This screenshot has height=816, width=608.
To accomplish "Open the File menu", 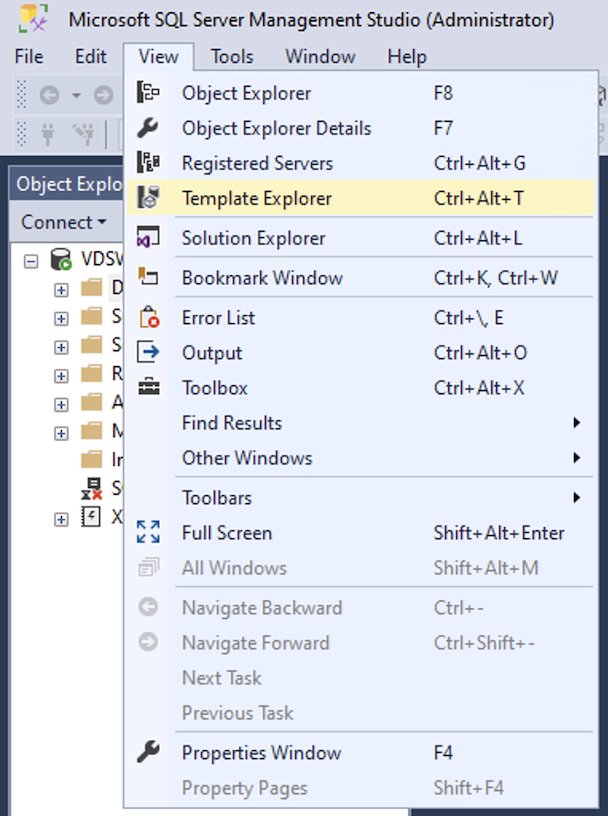I will coord(29,57).
